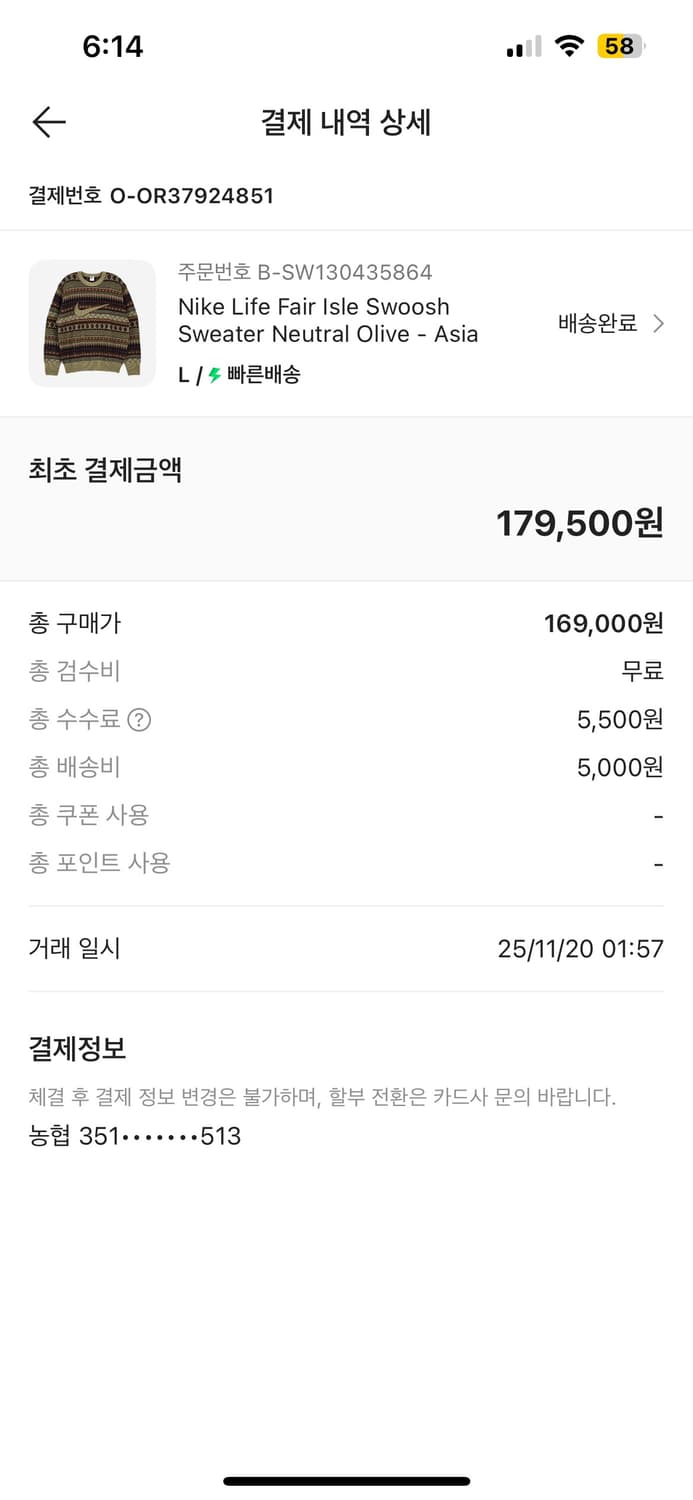Tap the back arrow to return
This screenshot has width=693, height=1500.
pyautogui.click(x=47, y=122)
